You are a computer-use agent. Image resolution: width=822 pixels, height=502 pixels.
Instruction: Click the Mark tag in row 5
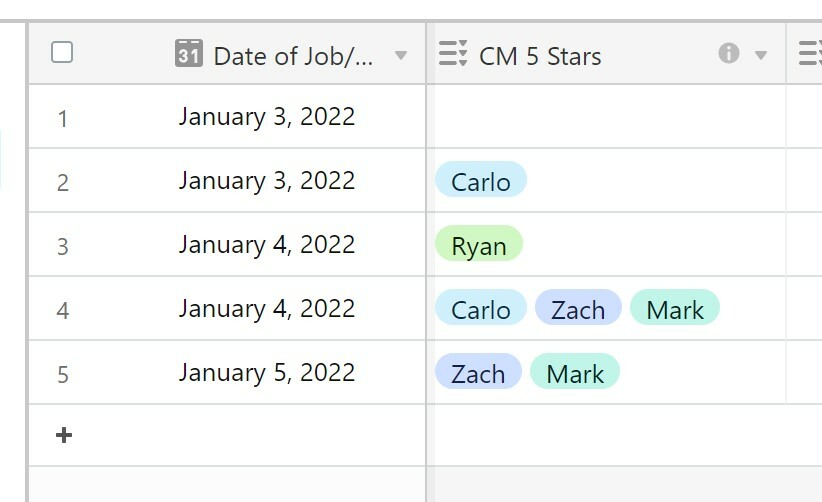point(575,371)
